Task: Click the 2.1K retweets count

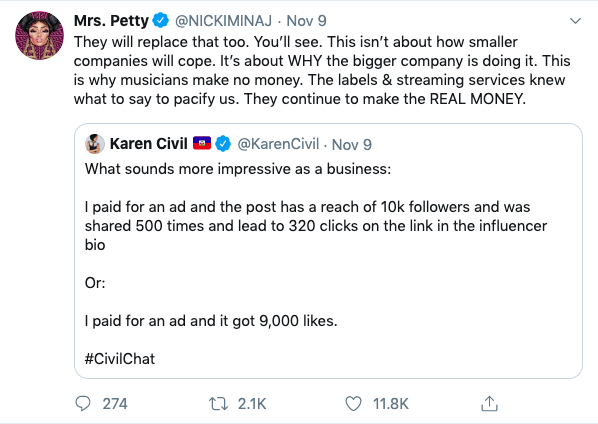Action: click(x=252, y=404)
